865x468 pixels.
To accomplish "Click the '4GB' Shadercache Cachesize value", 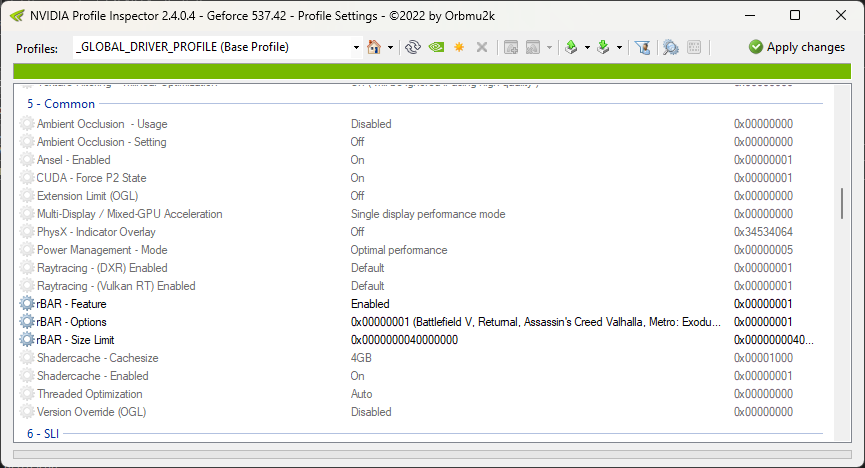I will click(x=361, y=358).
